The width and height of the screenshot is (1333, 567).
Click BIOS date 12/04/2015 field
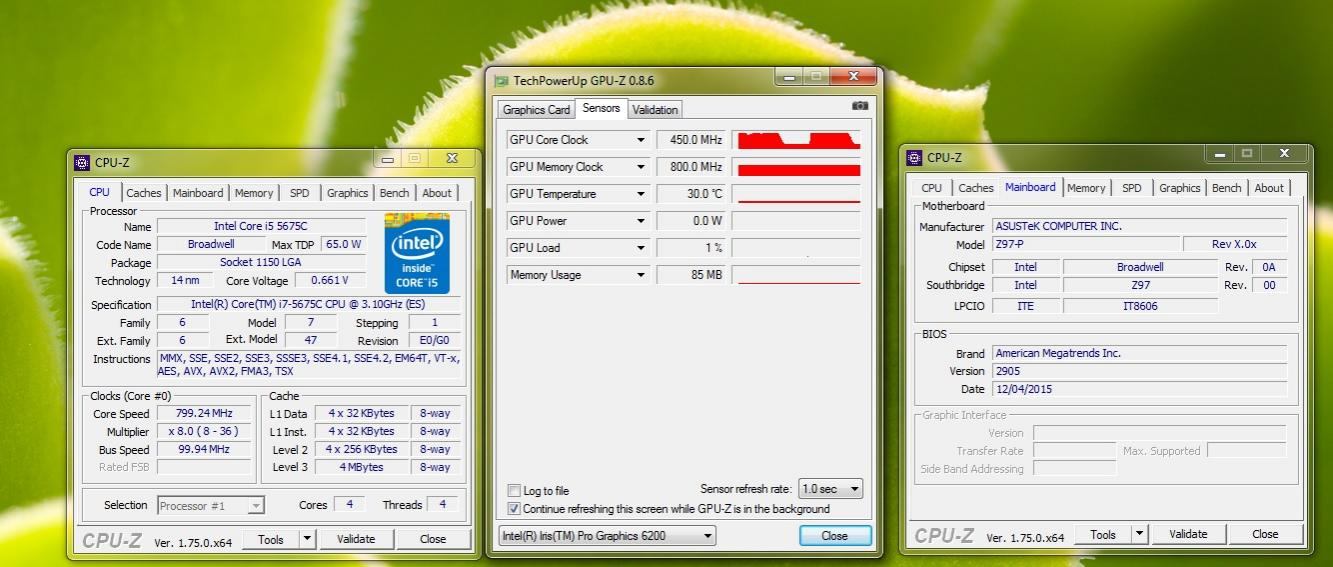1138,389
